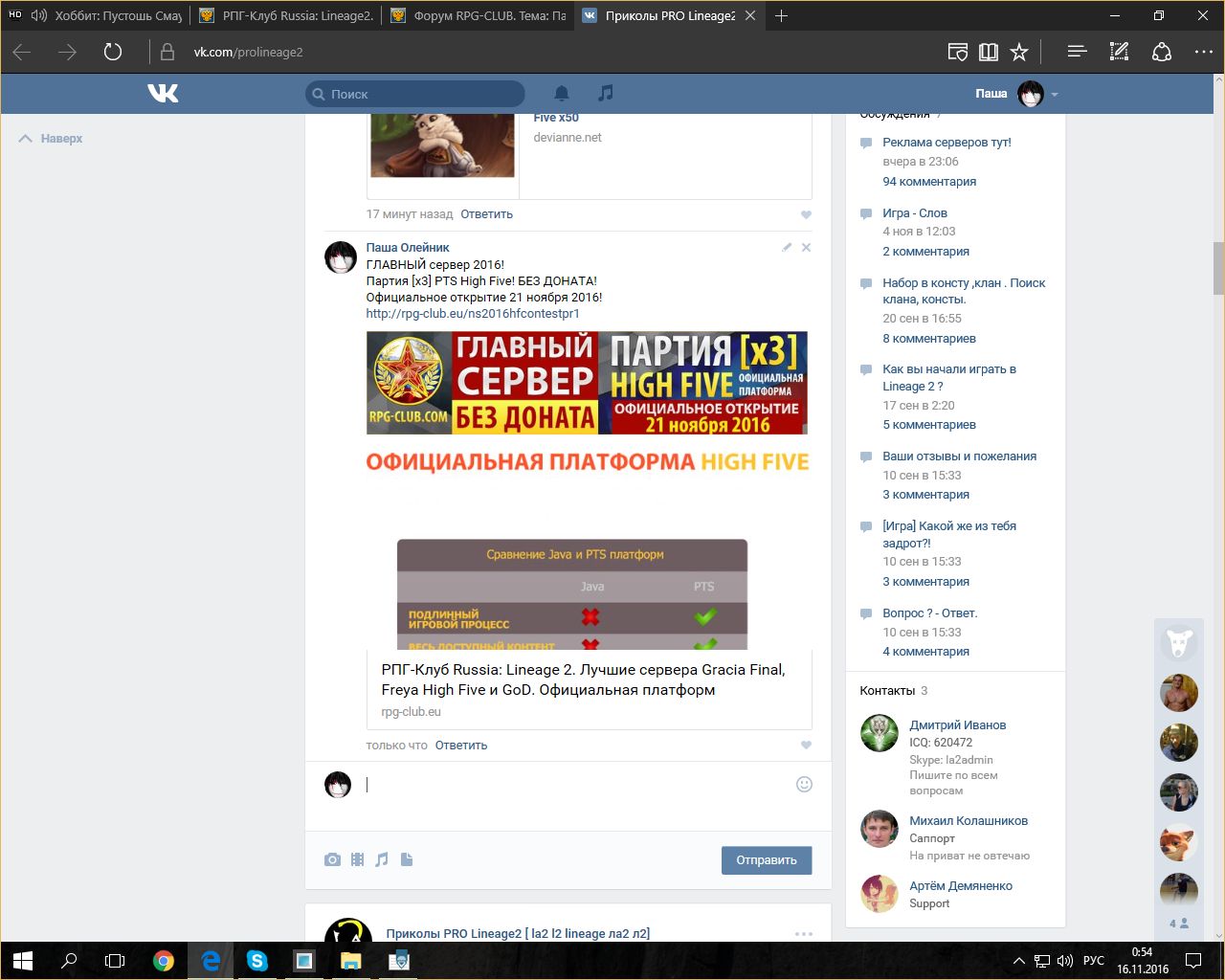Viewport: 1225px width, 980px height.
Task: Jump to top with Наверх
Action: [x=51, y=139]
